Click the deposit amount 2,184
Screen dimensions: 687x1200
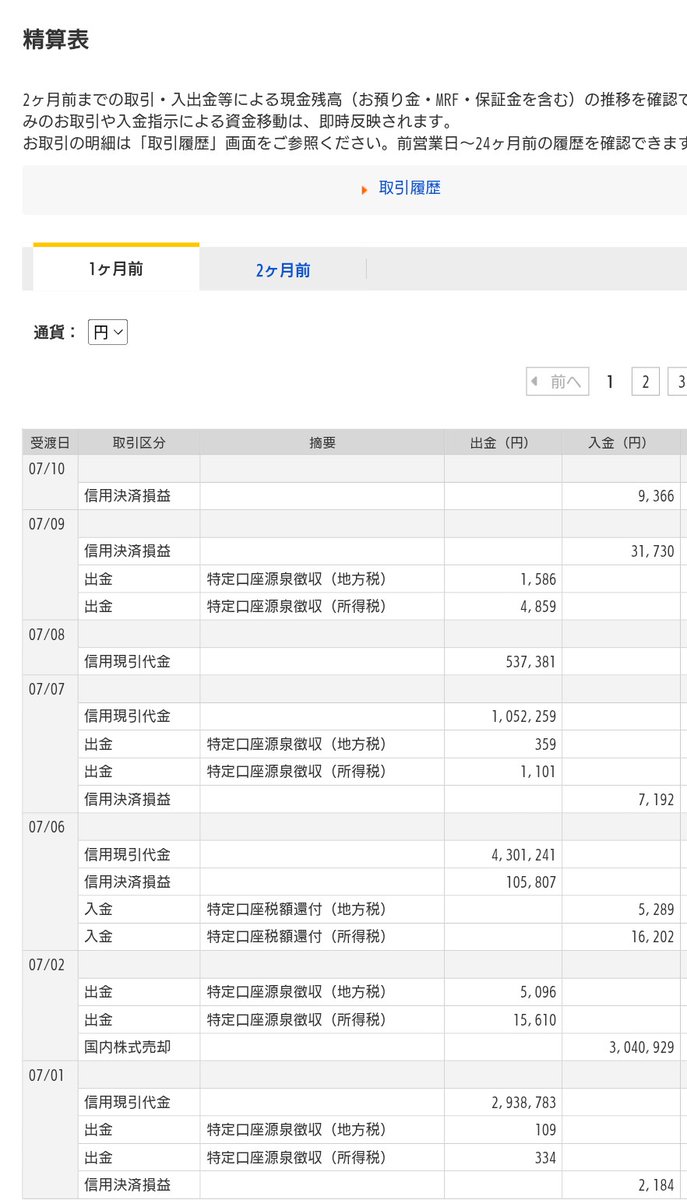(656, 1186)
